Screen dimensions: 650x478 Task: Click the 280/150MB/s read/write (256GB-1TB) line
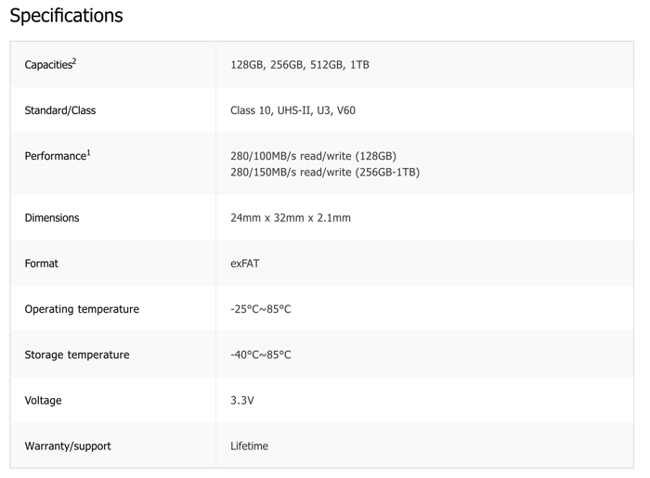point(325,172)
